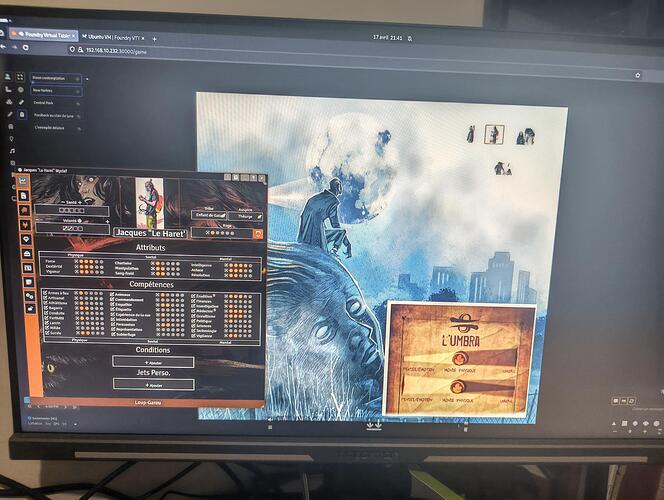This screenshot has width=664, height=500.
Task: Select the Drawing pencil tools
Action: coord(10,114)
